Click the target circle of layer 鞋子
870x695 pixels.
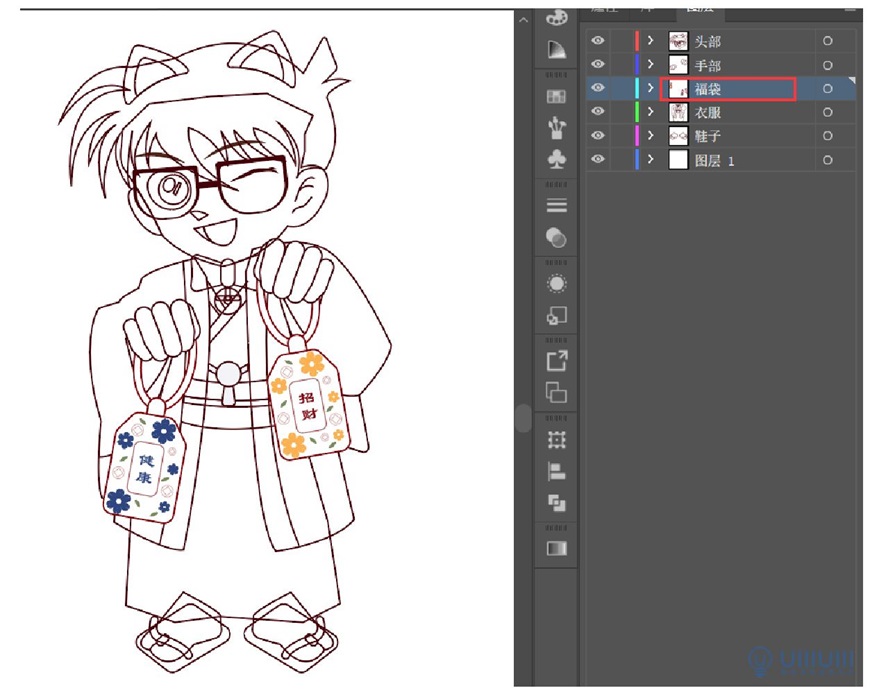point(827,136)
